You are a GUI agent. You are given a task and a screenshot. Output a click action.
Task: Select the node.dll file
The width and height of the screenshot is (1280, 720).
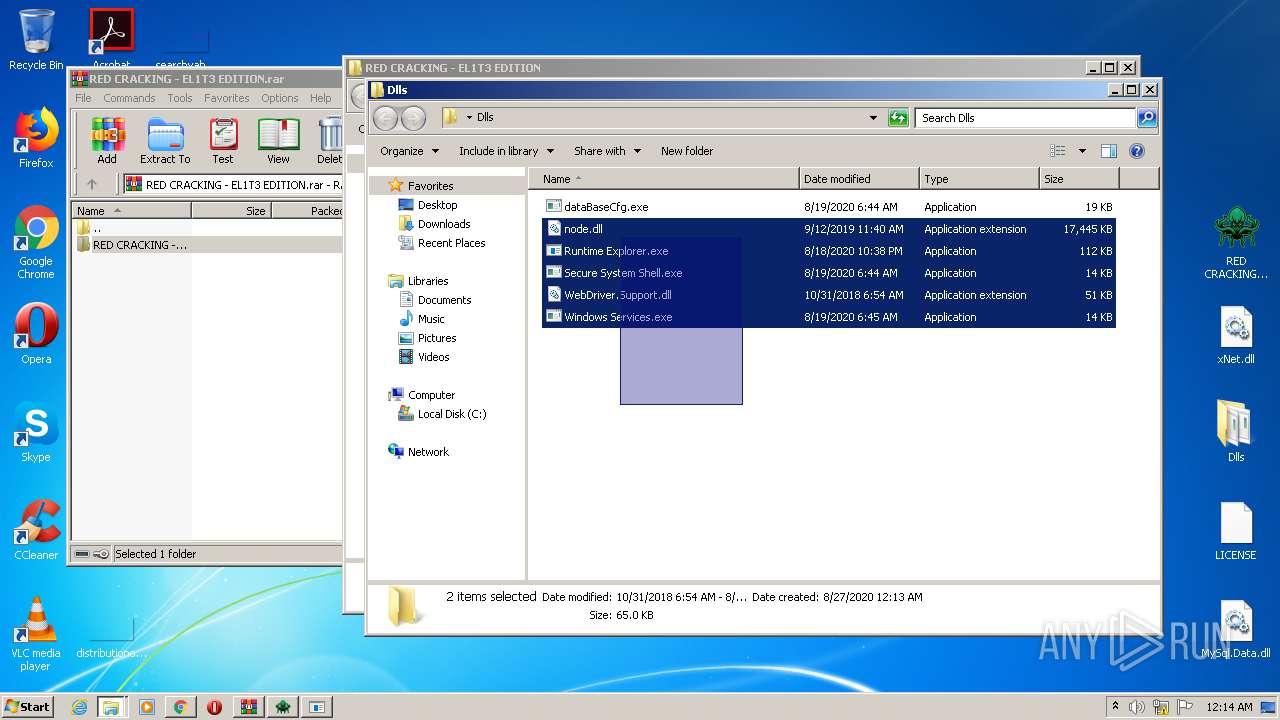click(x=829, y=229)
